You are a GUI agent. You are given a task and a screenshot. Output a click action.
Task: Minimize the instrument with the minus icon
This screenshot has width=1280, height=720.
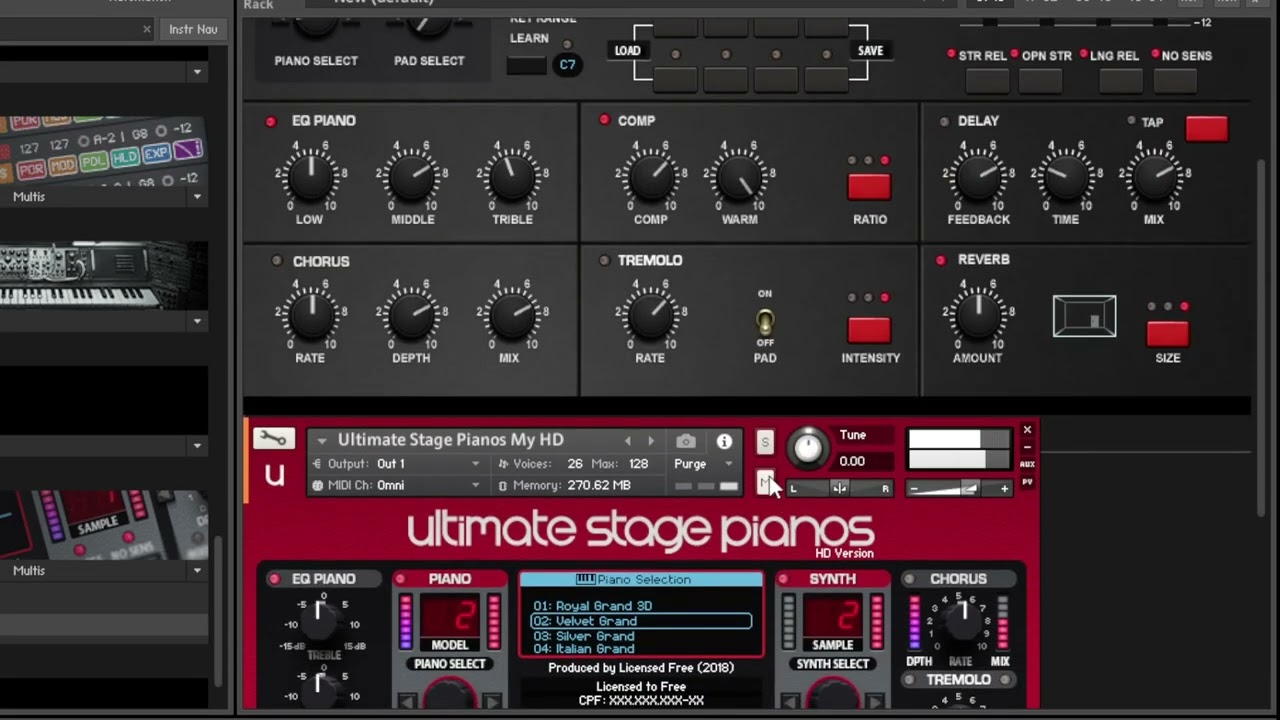tap(1027, 447)
